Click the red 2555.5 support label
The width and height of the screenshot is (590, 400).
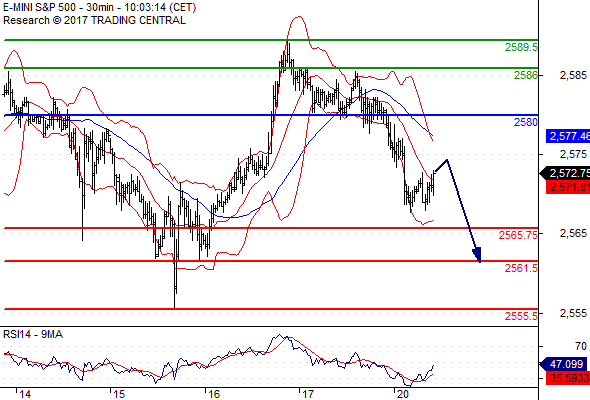[x=521, y=316]
